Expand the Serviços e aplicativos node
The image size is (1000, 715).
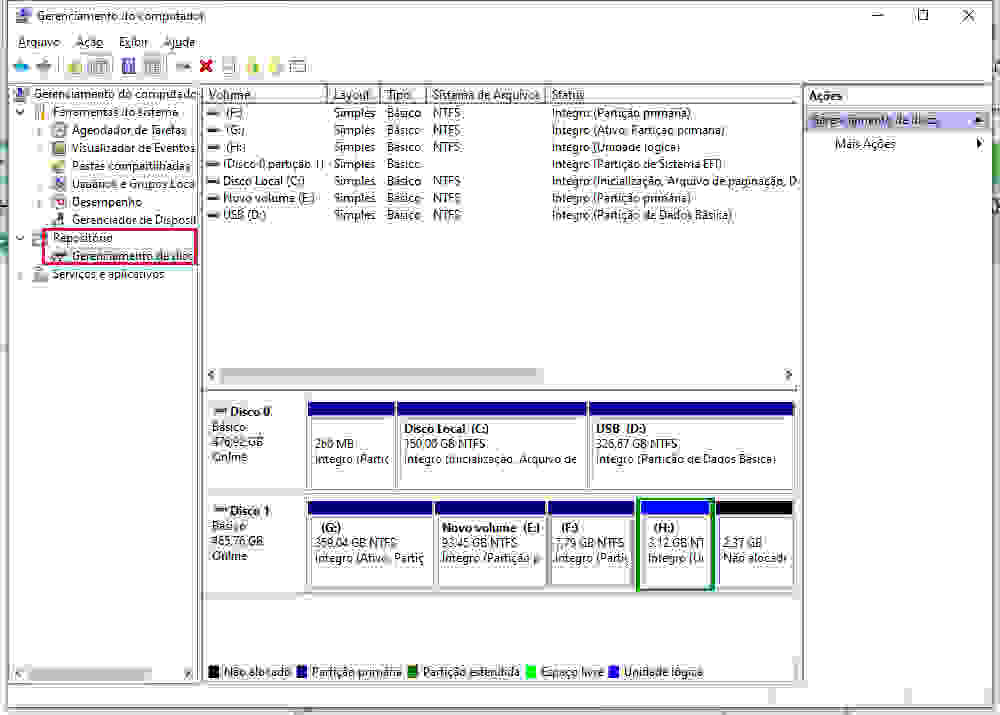[21, 274]
